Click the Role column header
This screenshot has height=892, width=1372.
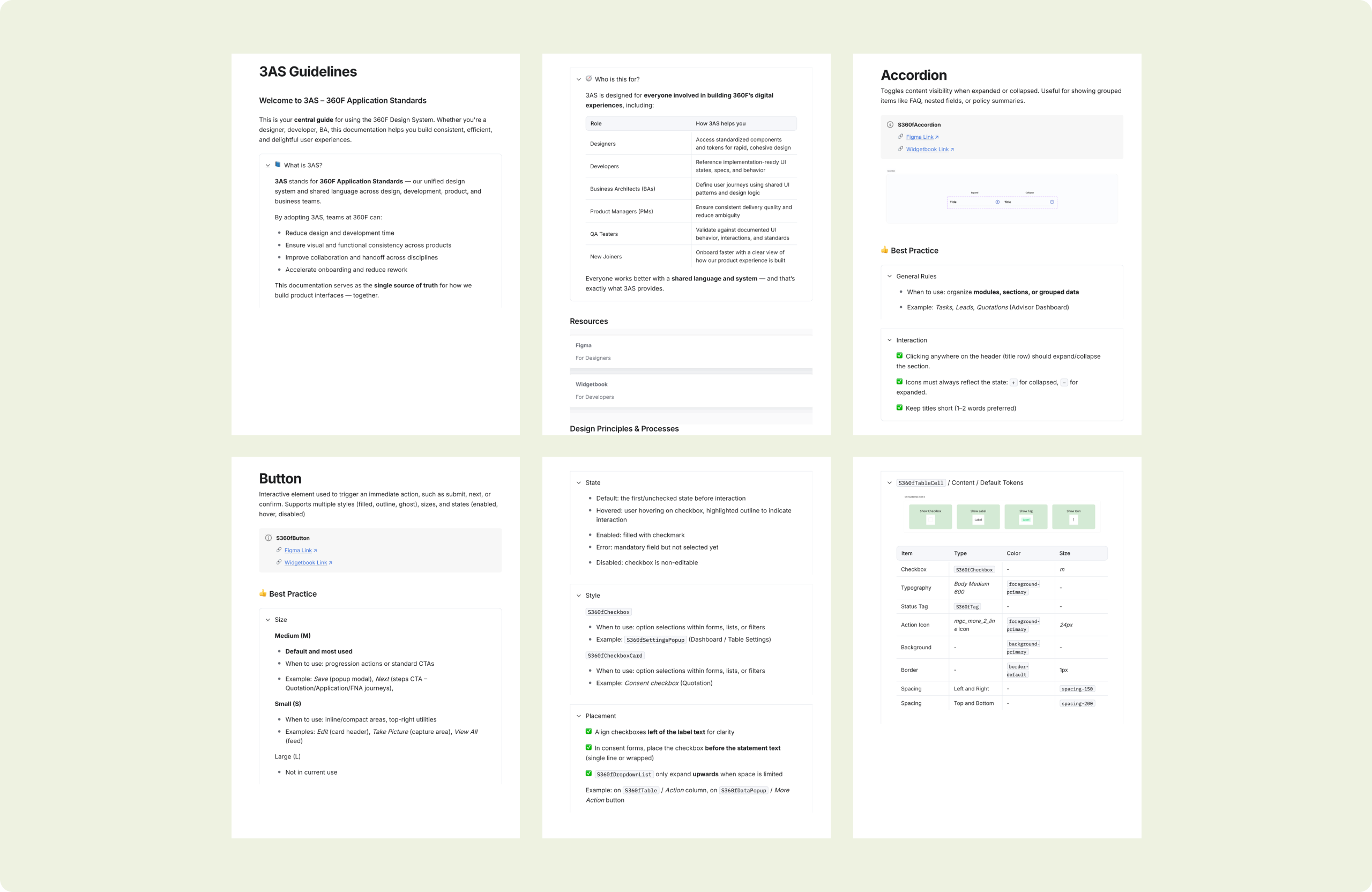[595, 123]
